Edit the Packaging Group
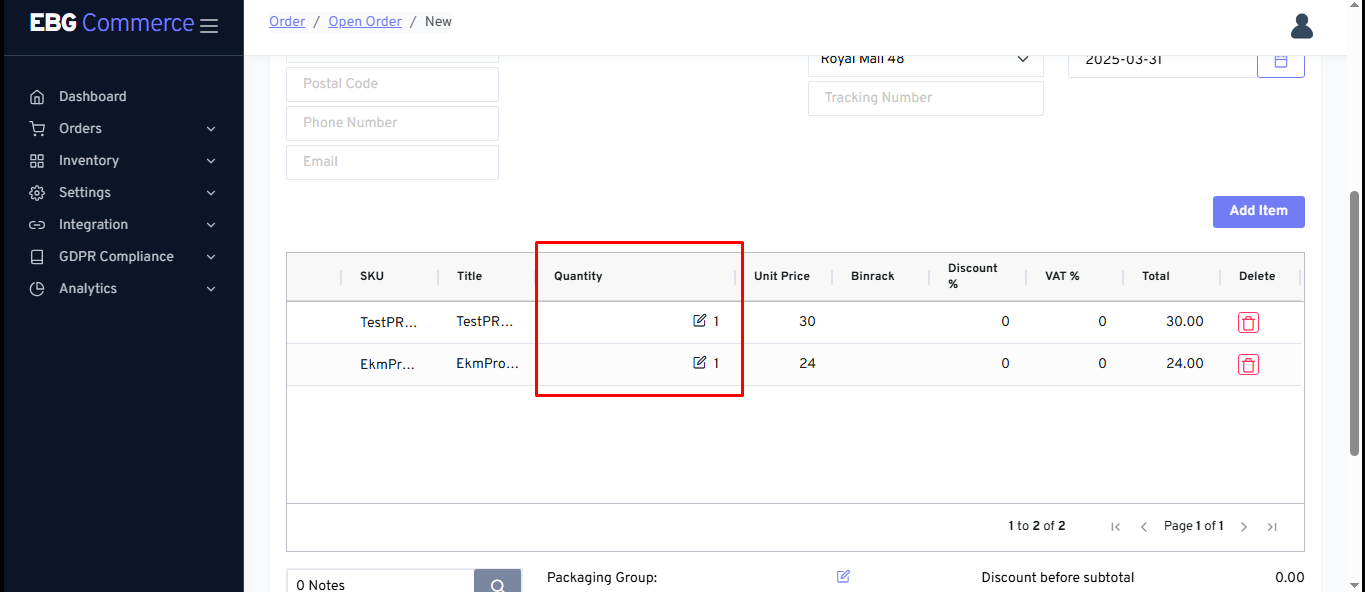 (x=843, y=576)
